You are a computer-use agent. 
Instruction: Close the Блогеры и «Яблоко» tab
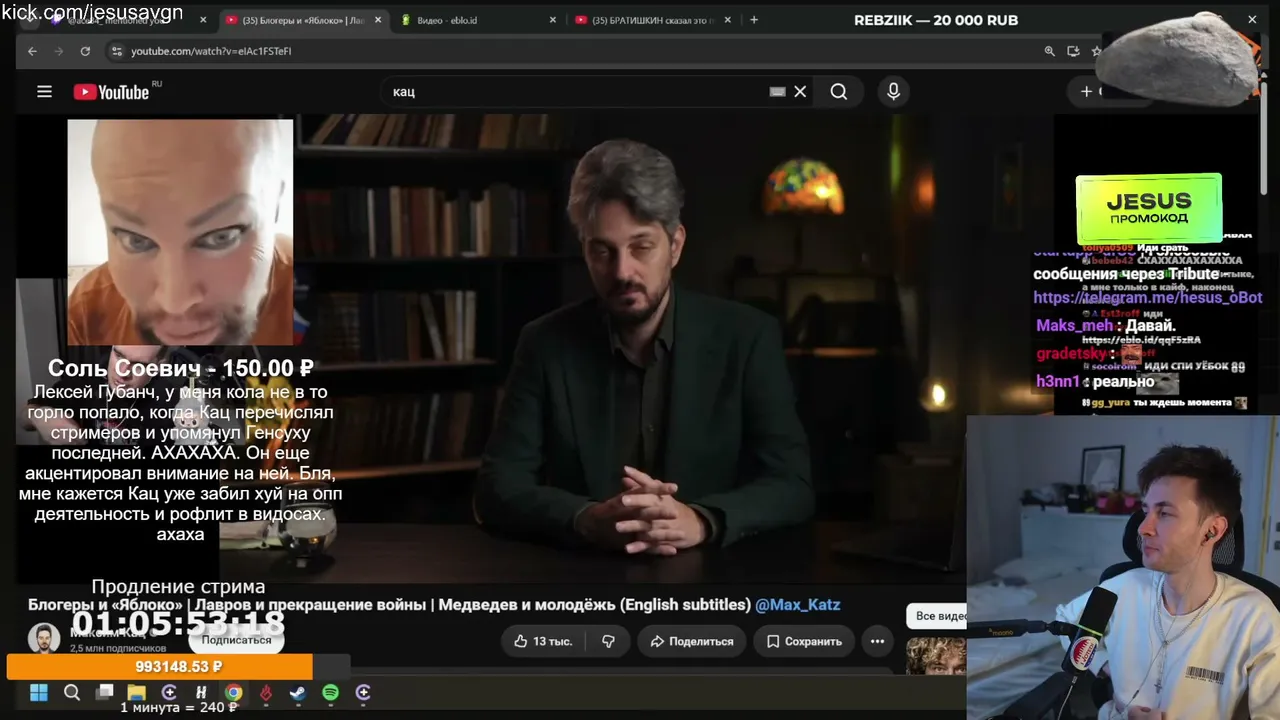point(378,20)
